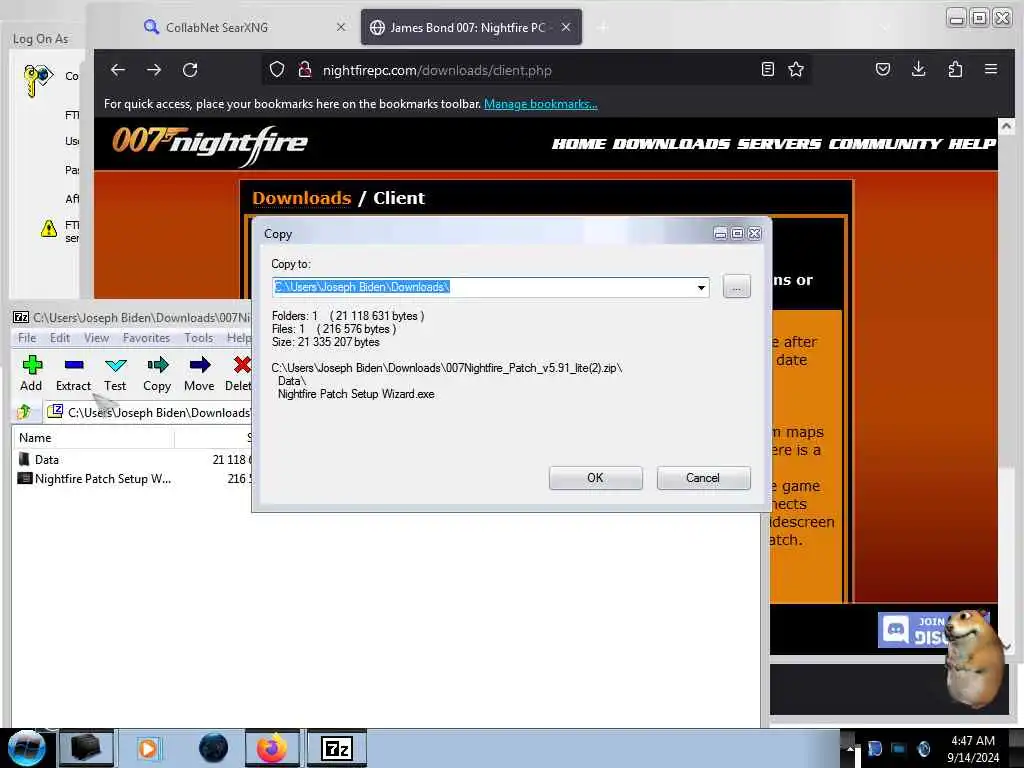
Task: Sort by the Name column header in 7-Zip
Action: pos(93,438)
